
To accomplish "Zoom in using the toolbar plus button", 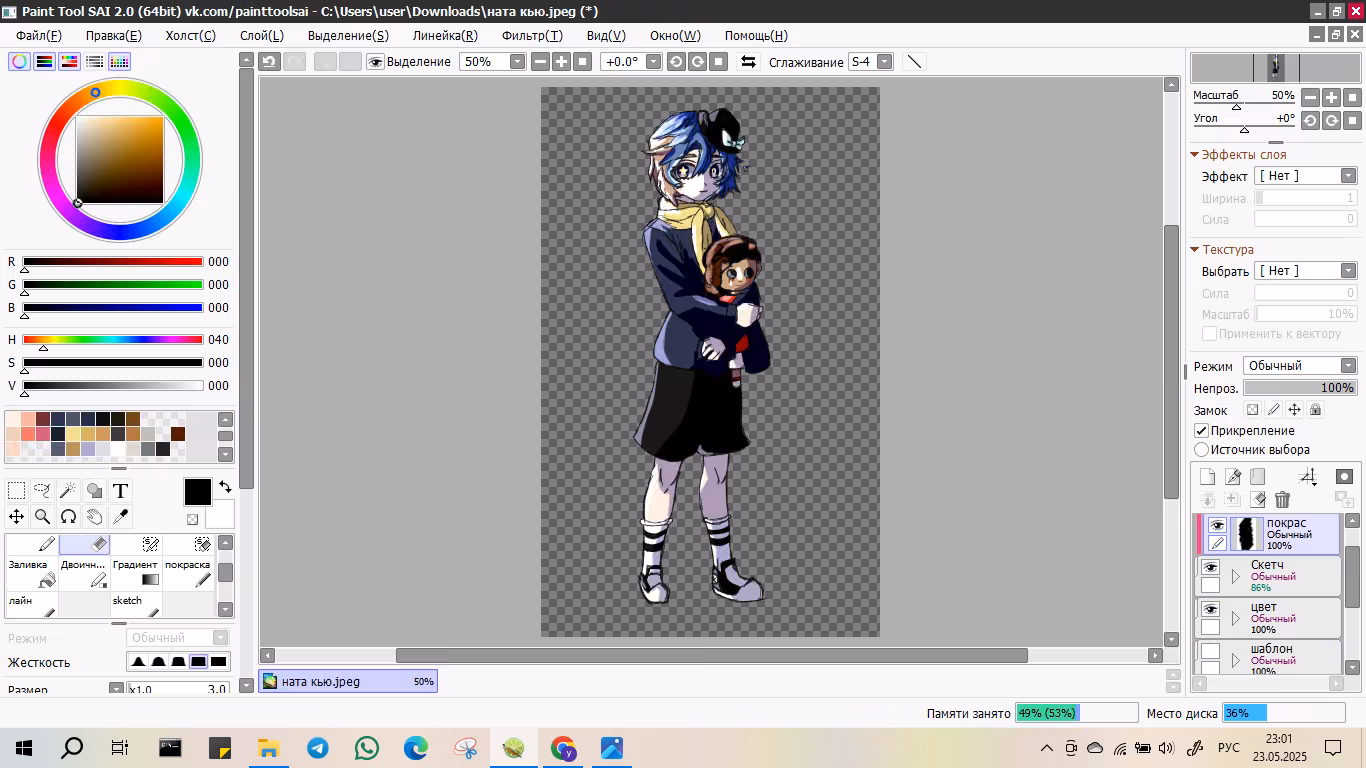I will (561, 62).
